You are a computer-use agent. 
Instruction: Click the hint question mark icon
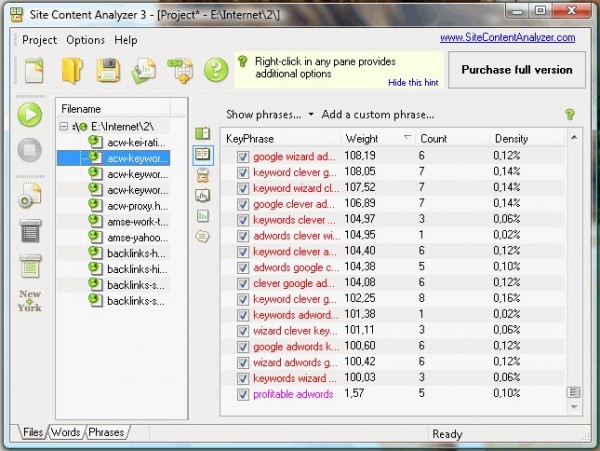(243, 61)
